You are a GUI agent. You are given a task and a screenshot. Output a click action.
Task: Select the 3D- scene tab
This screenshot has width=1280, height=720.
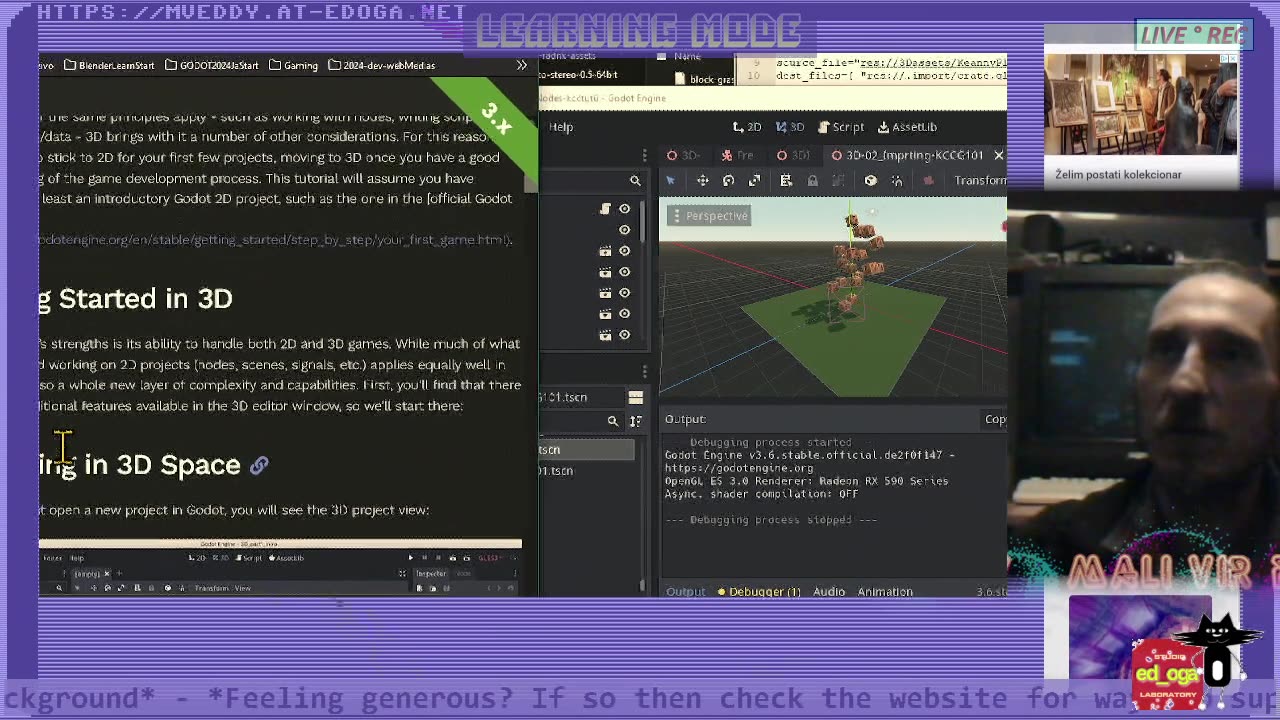coord(683,155)
